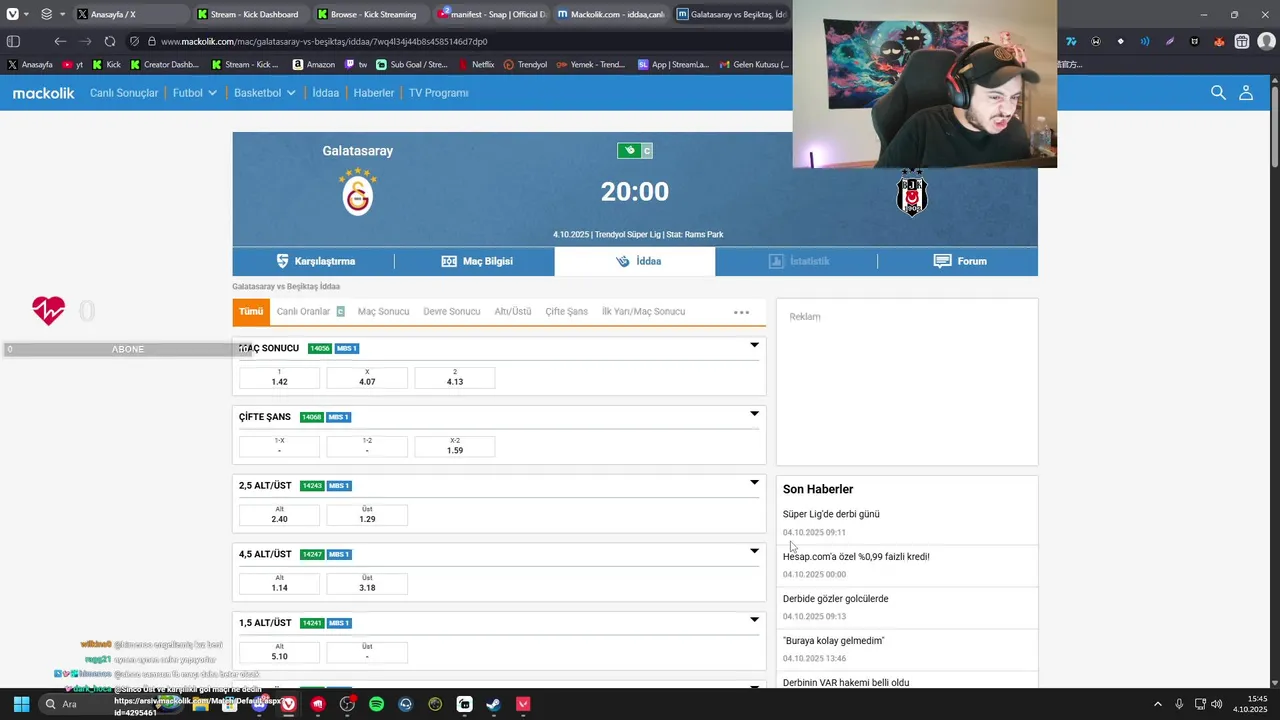The width and height of the screenshot is (1280, 720).
Task: Open the Amazon bookmark
Action: point(313,64)
